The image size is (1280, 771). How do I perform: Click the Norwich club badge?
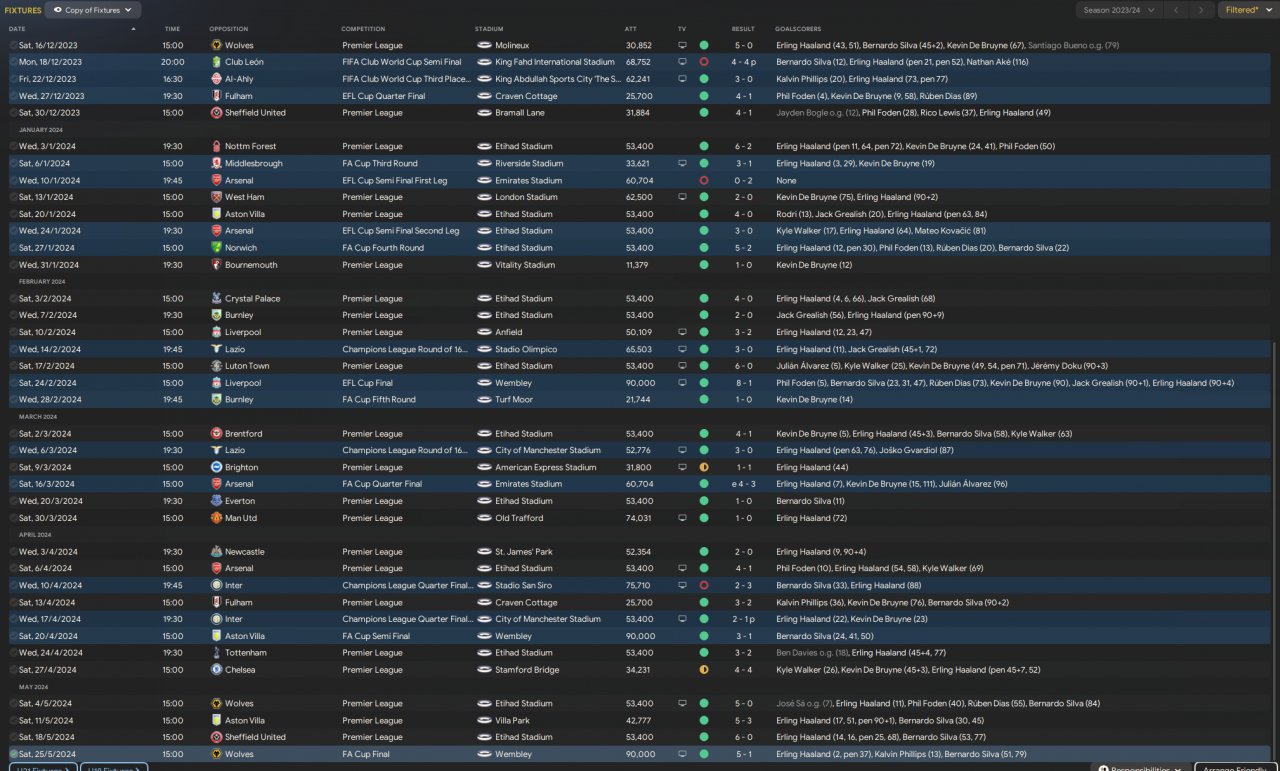(216, 248)
